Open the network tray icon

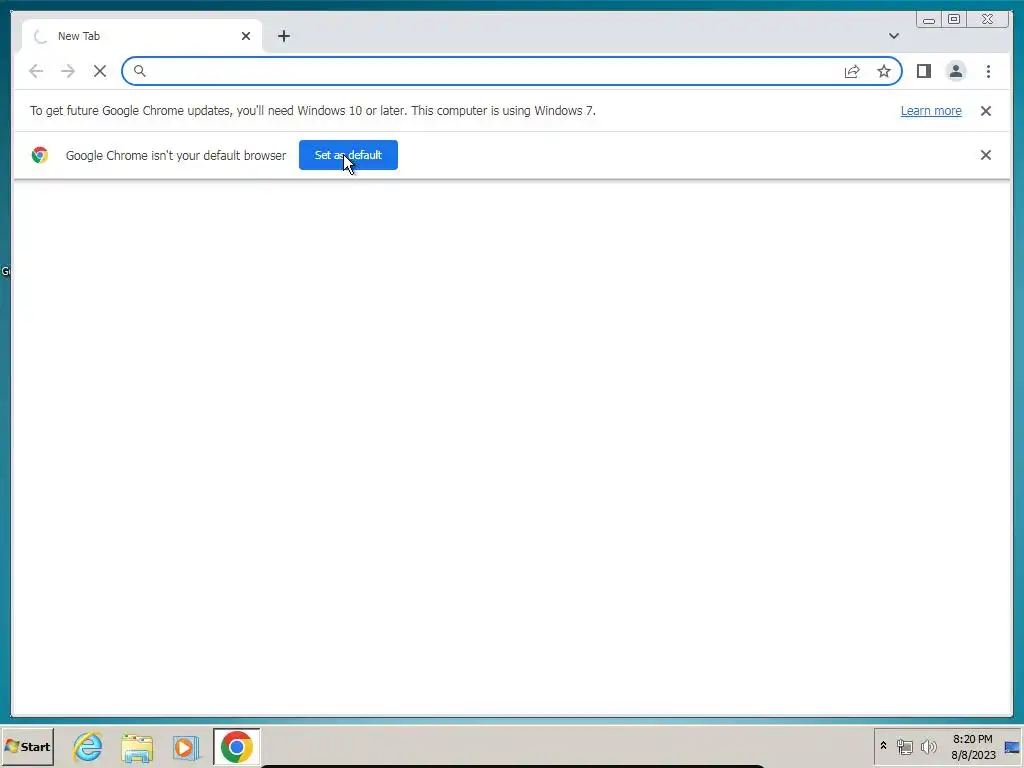pos(904,746)
